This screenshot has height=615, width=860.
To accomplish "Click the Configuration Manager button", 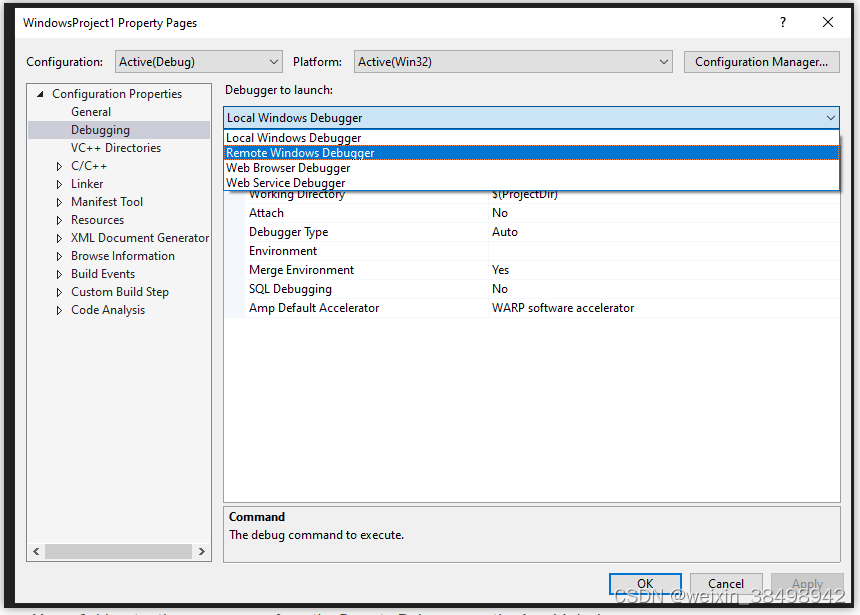I will (761, 62).
